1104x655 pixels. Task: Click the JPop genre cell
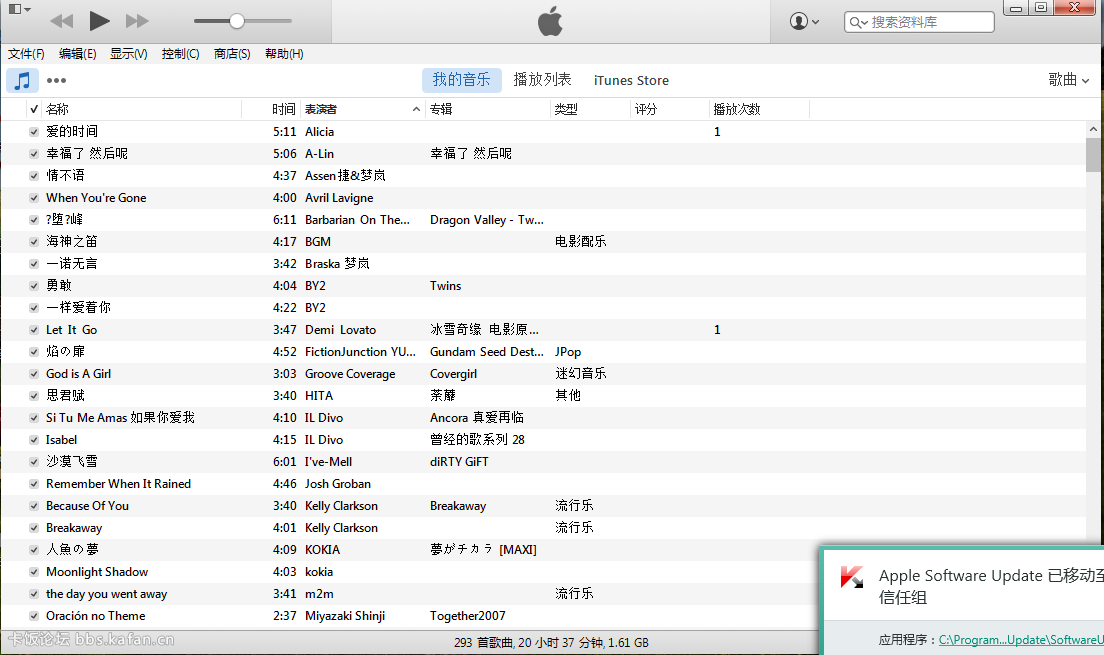pos(567,351)
